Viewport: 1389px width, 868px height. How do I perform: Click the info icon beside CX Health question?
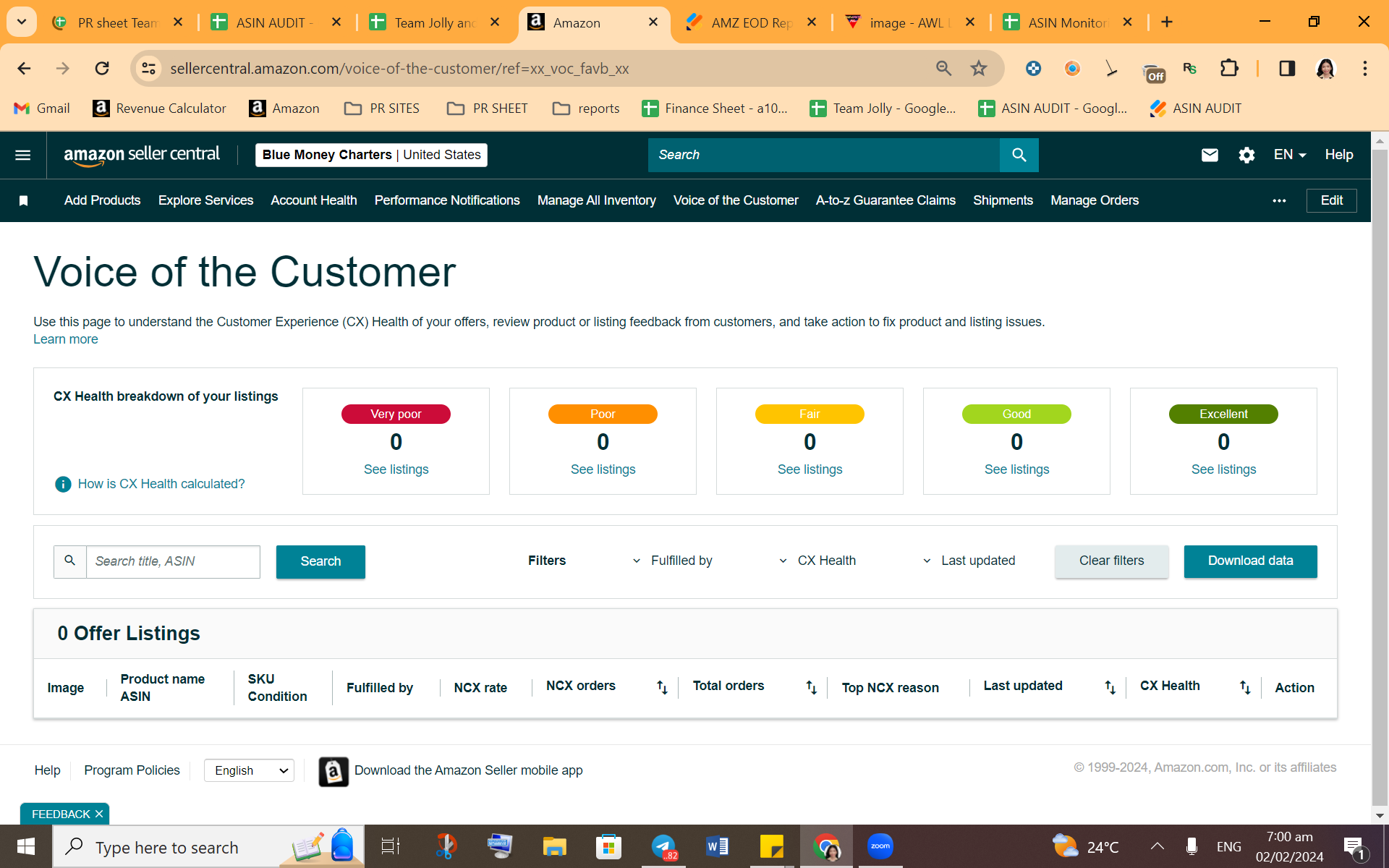(x=63, y=484)
